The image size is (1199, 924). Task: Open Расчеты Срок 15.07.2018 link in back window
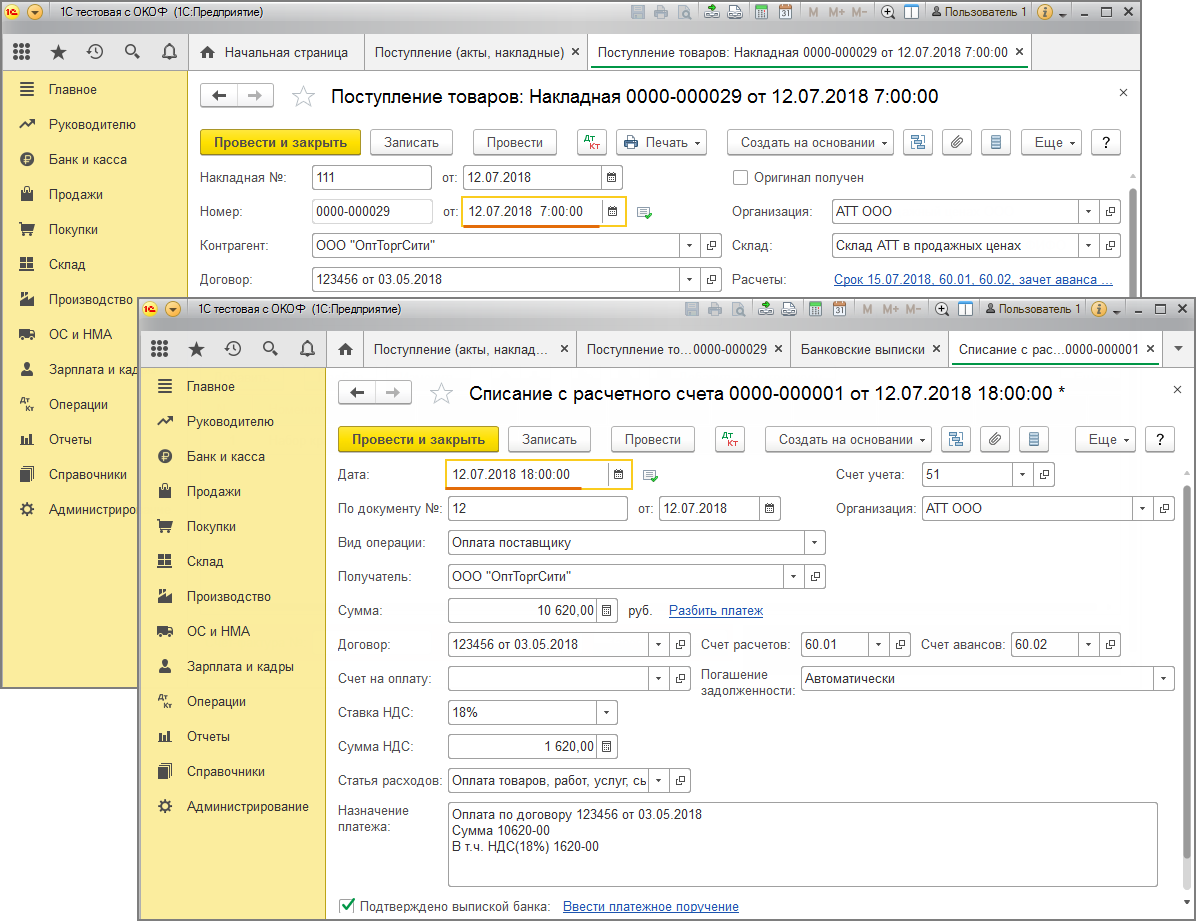[x=973, y=280]
